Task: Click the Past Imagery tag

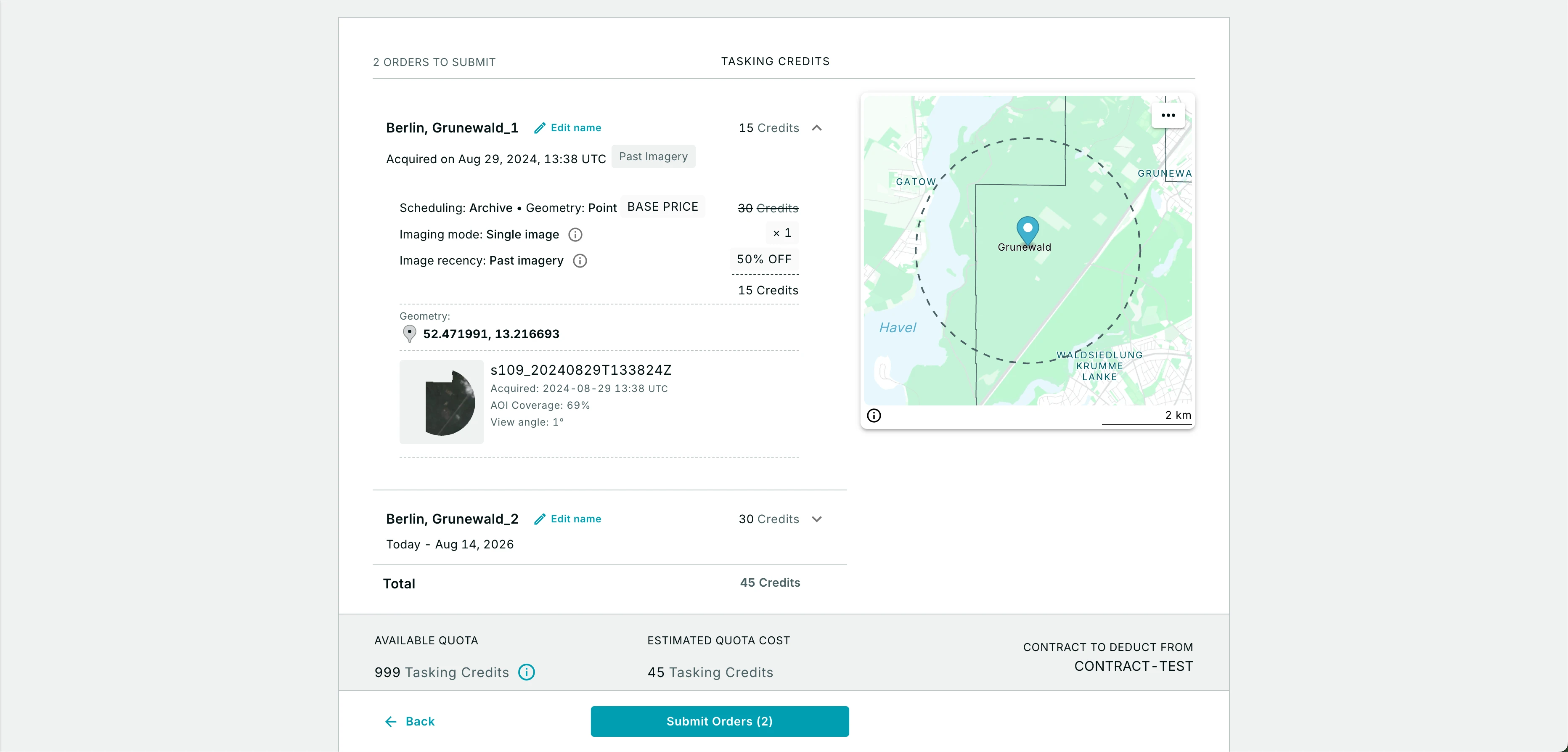Action: [x=652, y=157]
